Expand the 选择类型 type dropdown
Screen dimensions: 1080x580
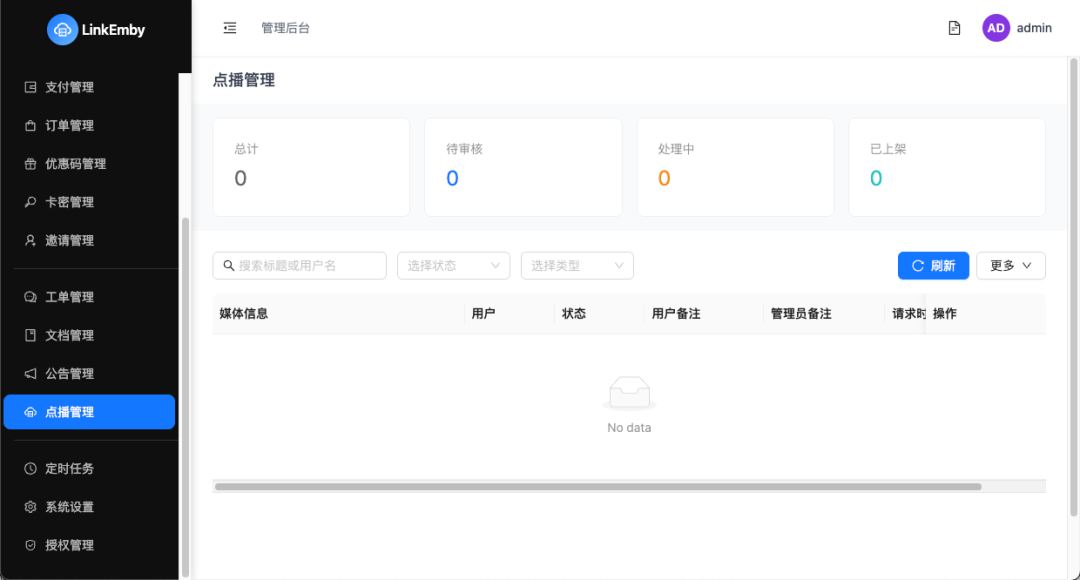577,265
